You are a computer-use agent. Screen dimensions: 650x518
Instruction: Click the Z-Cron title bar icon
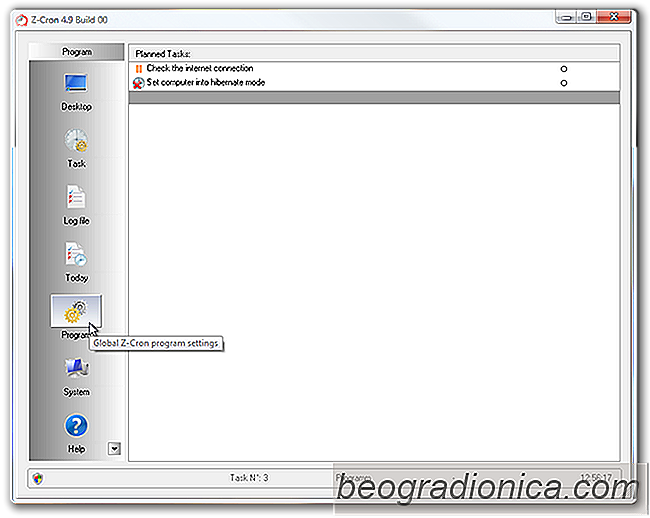click(x=21, y=20)
